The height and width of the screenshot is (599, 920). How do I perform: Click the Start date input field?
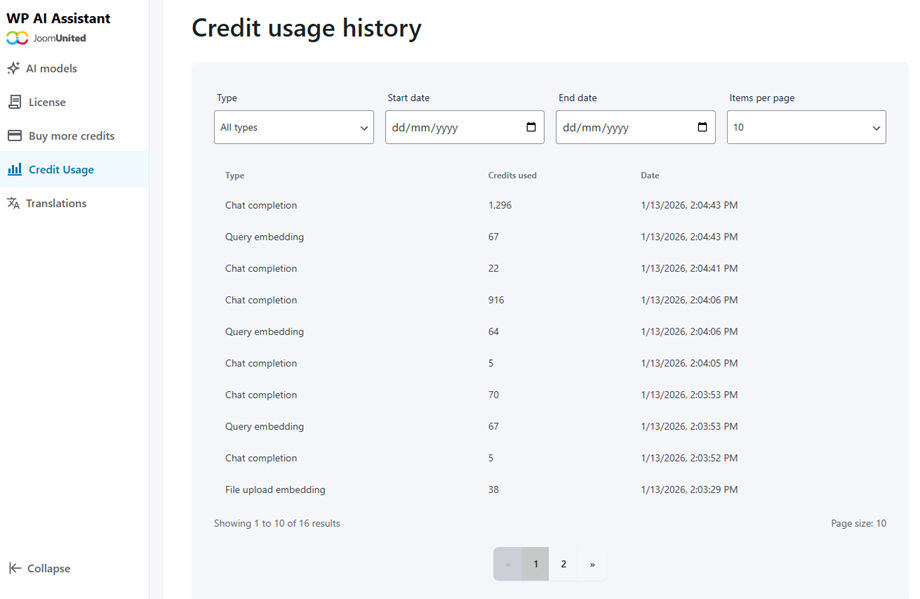click(x=450, y=127)
